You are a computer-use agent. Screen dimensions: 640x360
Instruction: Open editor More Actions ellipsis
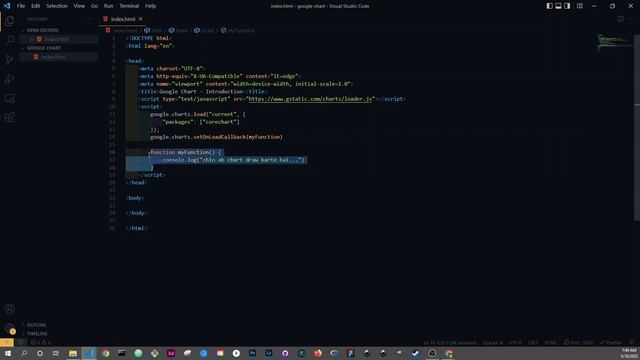pos(632,19)
